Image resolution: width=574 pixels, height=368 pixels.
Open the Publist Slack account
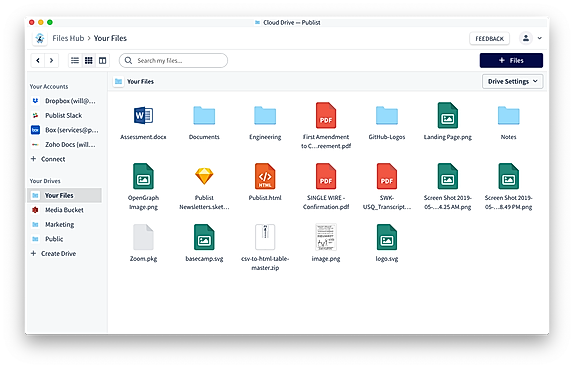[64, 115]
